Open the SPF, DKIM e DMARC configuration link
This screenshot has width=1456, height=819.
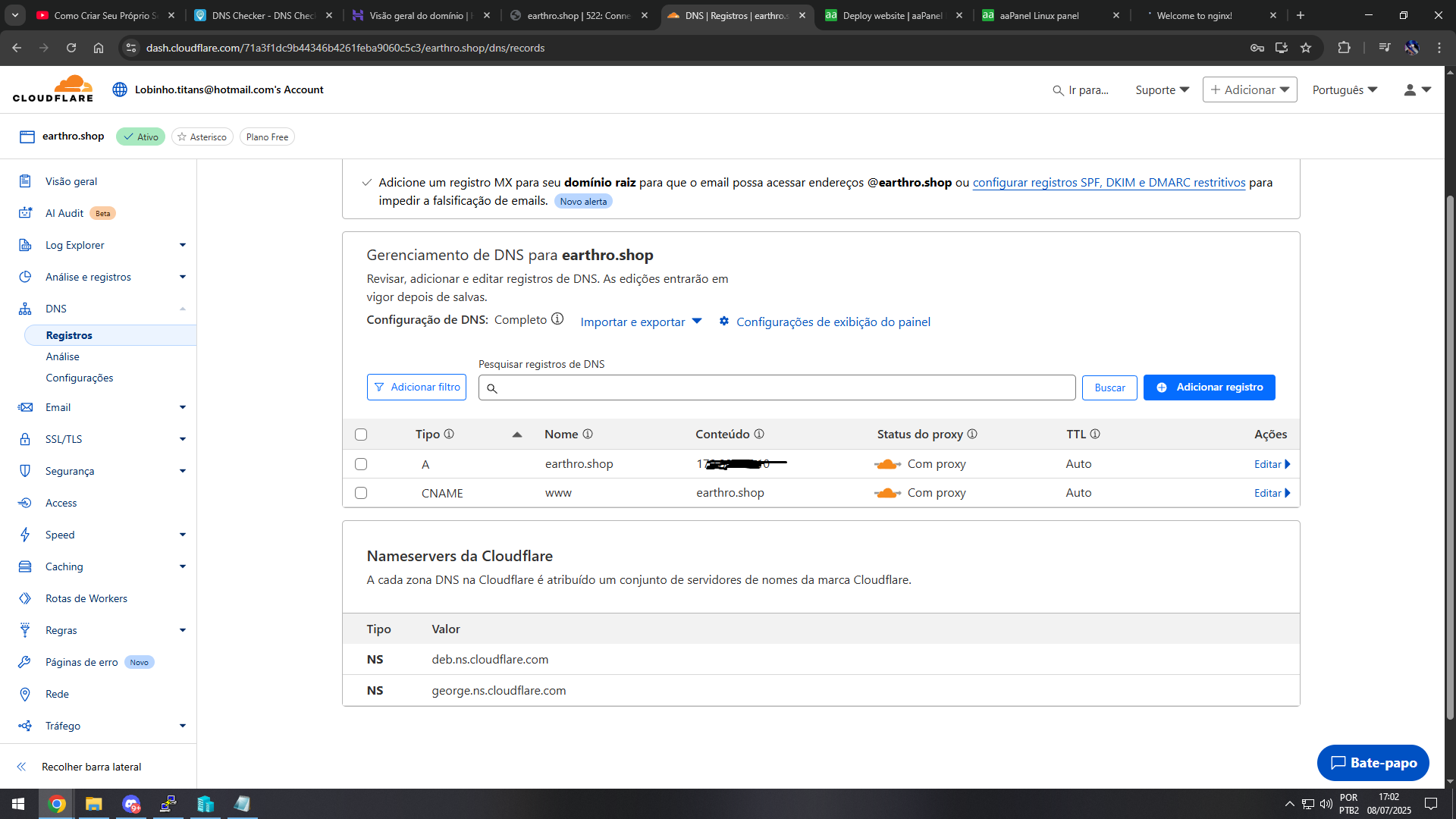pyautogui.click(x=1109, y=183)
